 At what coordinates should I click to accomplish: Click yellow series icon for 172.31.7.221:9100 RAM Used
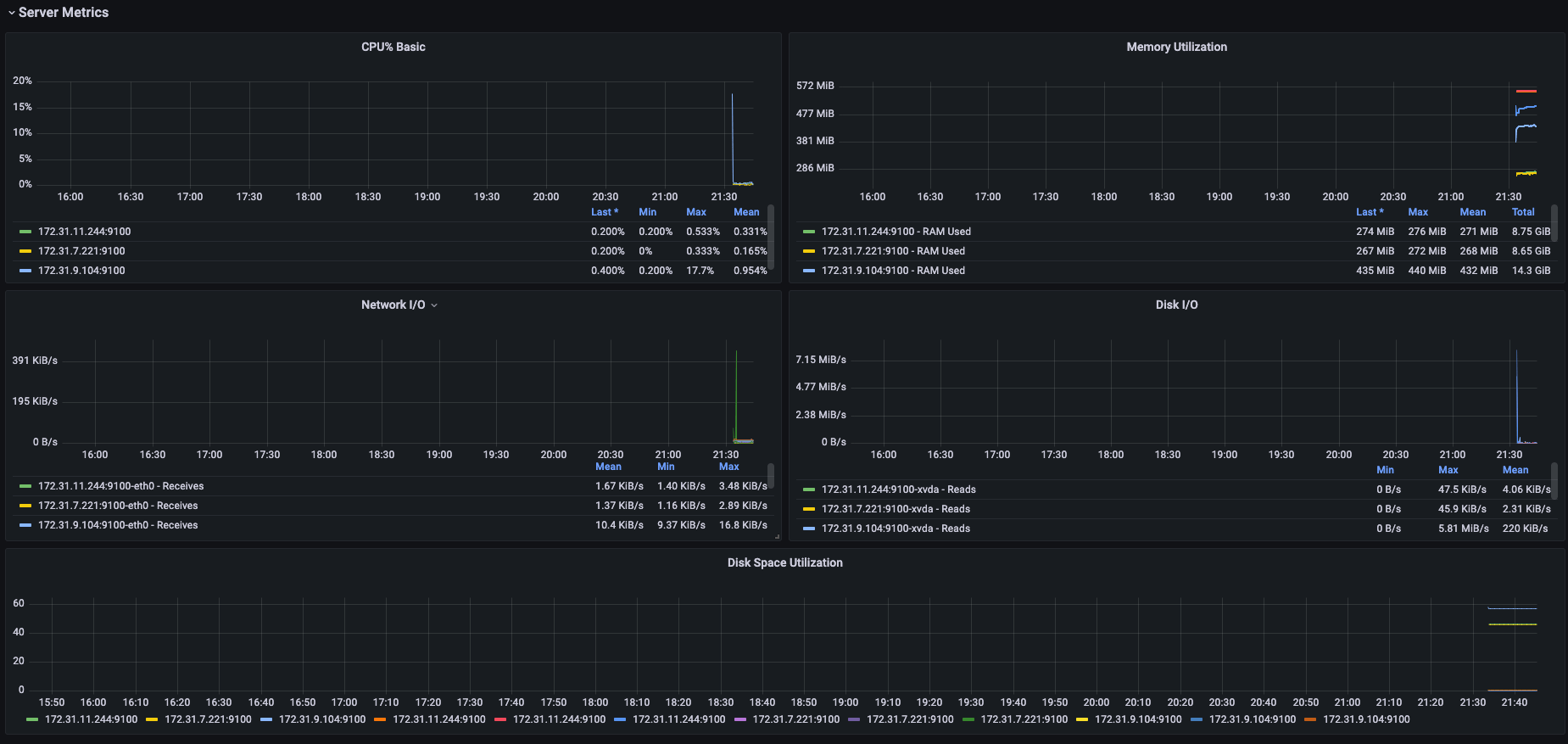pos(809,251)
